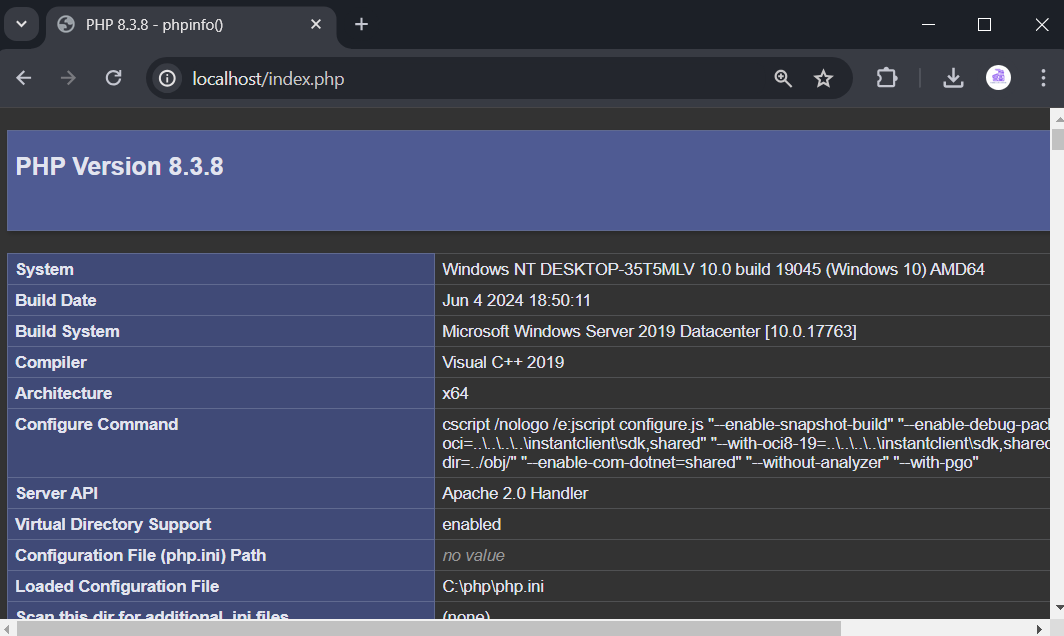Click the Jun 4 2024 18:50:11 value

(516, 300)
